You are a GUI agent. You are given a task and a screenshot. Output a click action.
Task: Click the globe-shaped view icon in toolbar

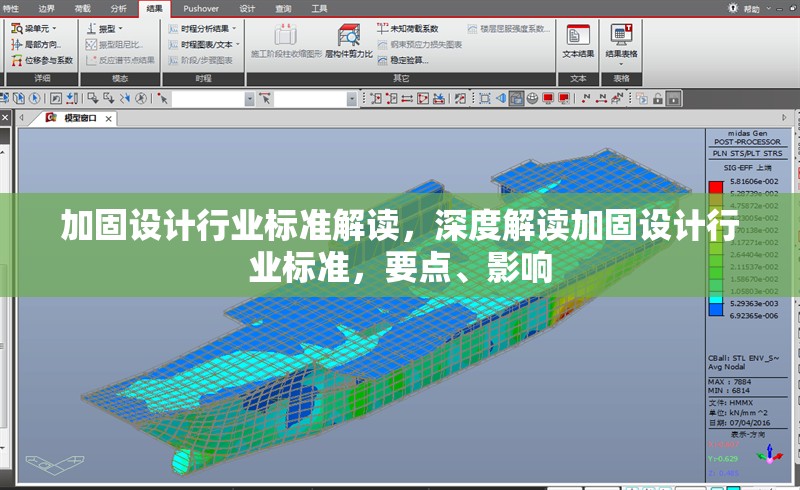[533, 98]
